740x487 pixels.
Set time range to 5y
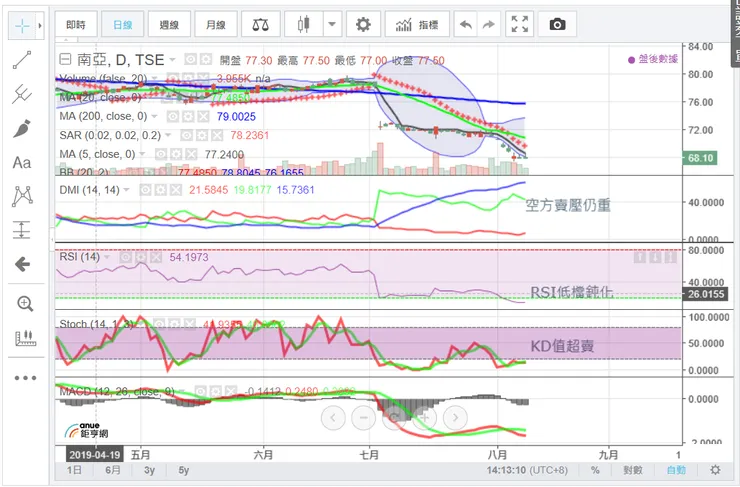pyautogui.click(x=184, y=470)
